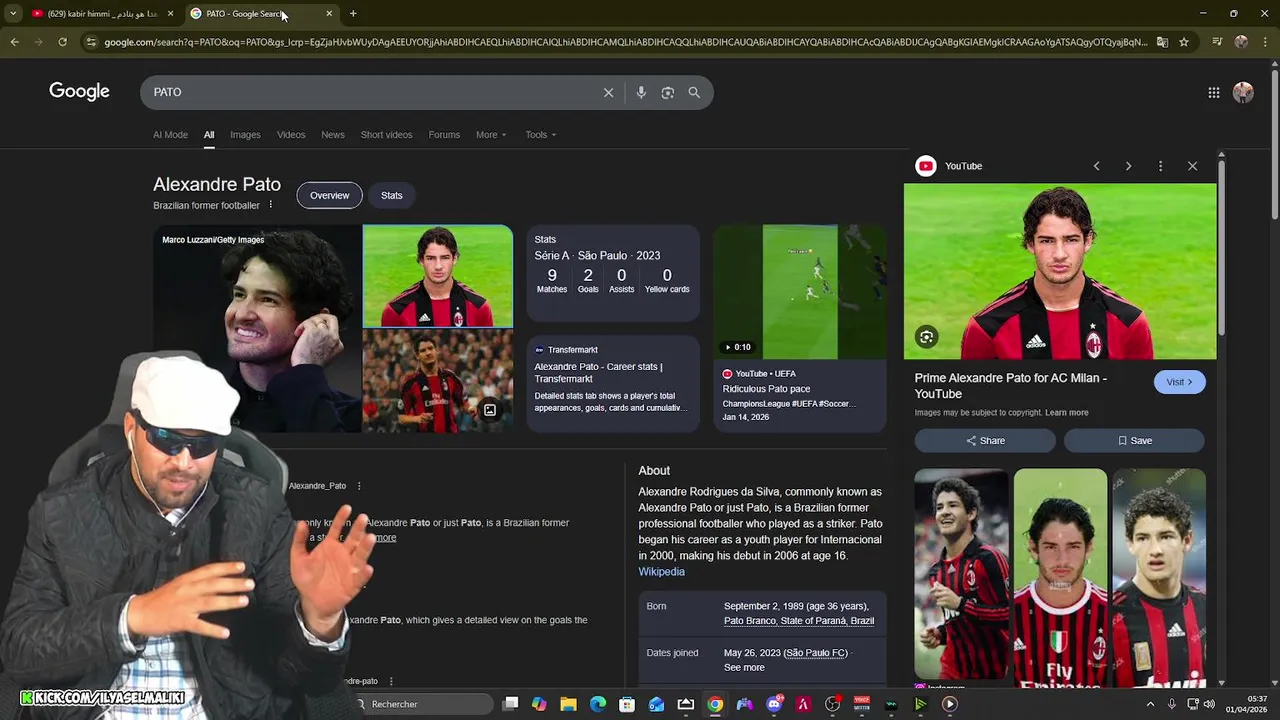Screen dimensions: 1280x720
Task: Open new browser tab
Action: point(353,13)
